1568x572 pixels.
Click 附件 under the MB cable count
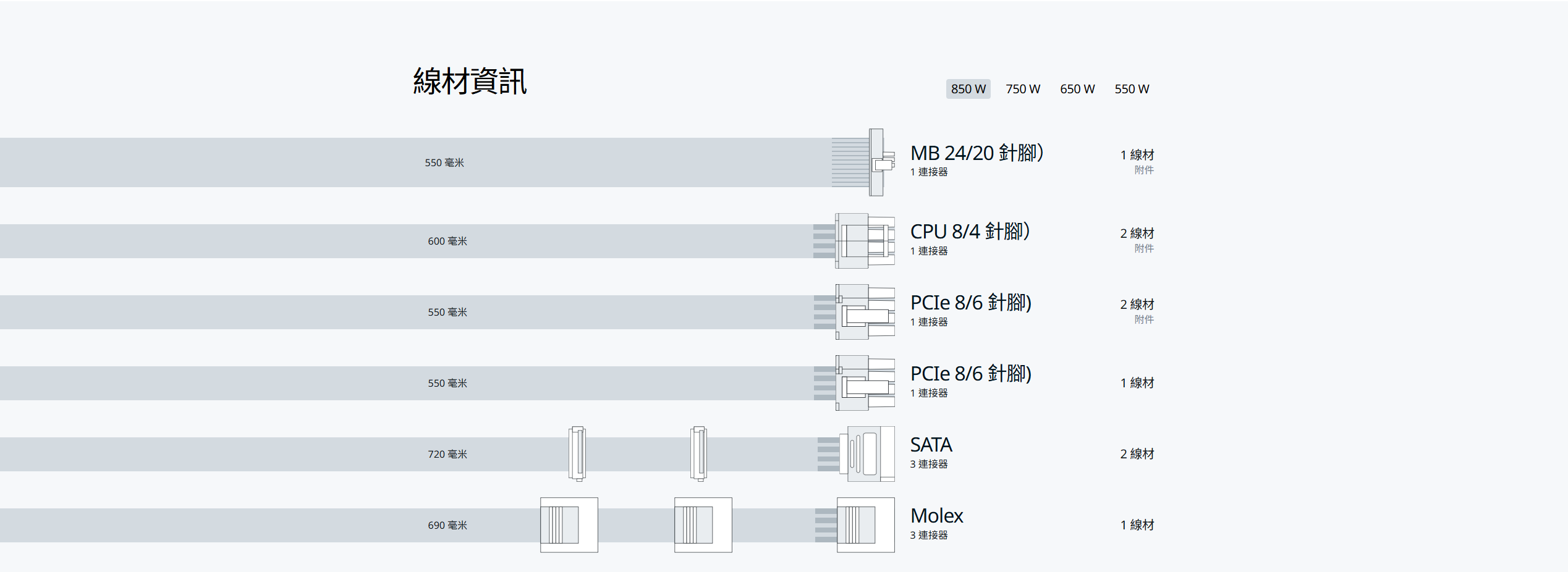pyautogui.click(x=1144, y=170)
